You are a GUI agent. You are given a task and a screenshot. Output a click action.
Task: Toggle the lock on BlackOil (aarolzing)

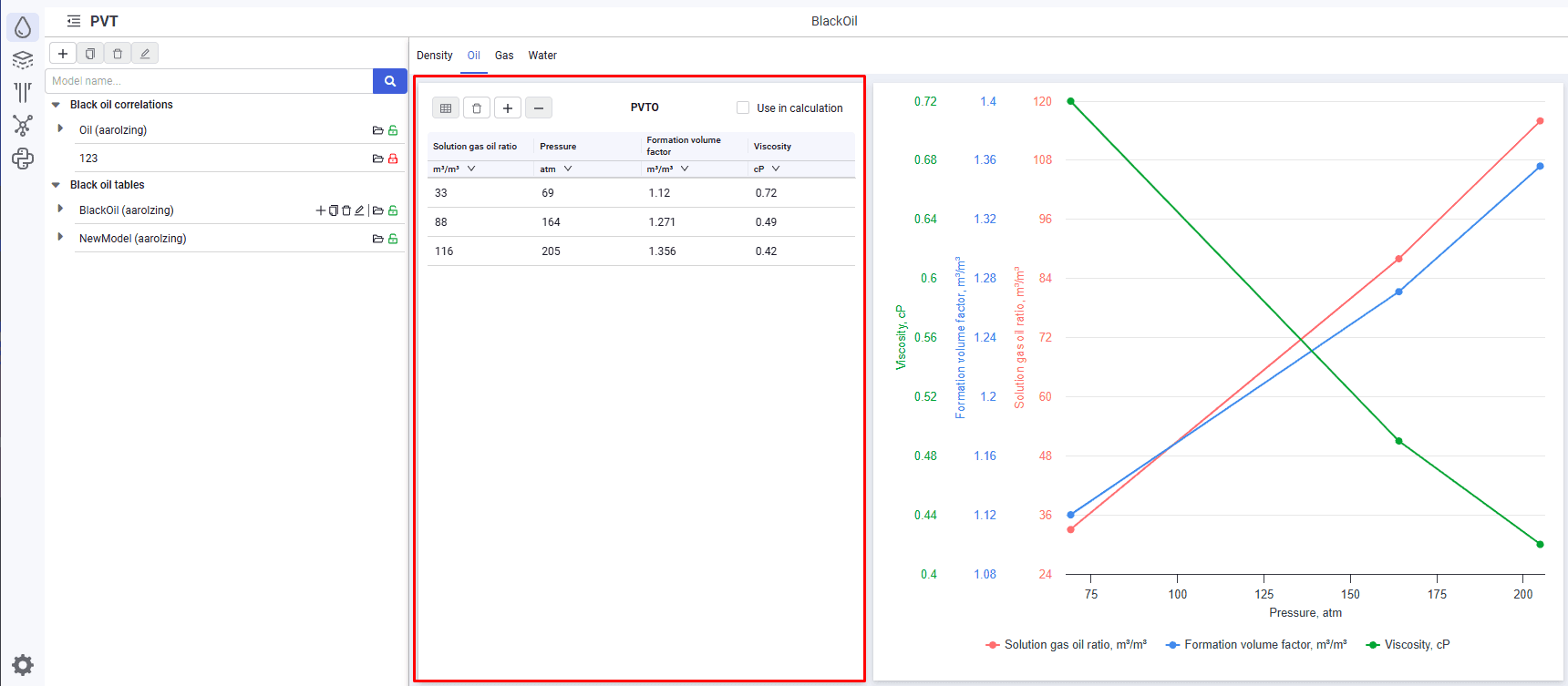click(393, 210)
